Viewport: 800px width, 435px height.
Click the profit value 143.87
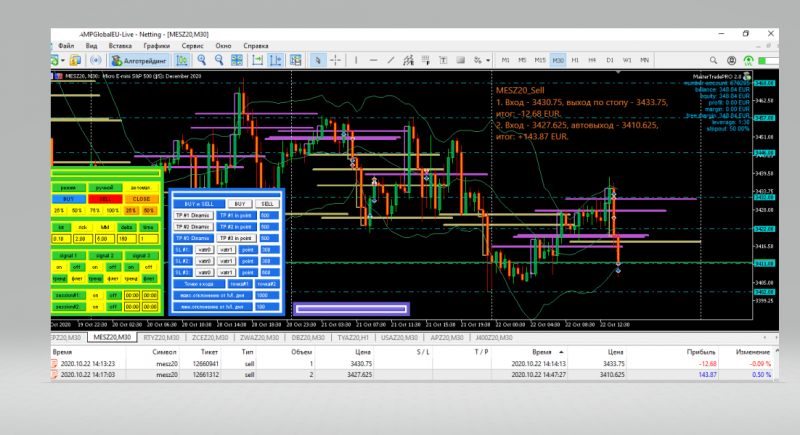click(x=707, y=375)
